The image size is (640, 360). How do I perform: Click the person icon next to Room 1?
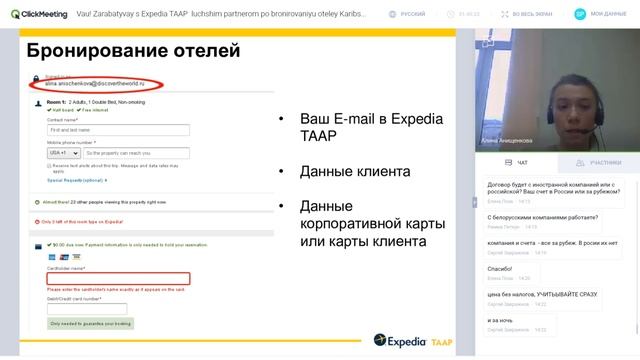pos(38,104)
